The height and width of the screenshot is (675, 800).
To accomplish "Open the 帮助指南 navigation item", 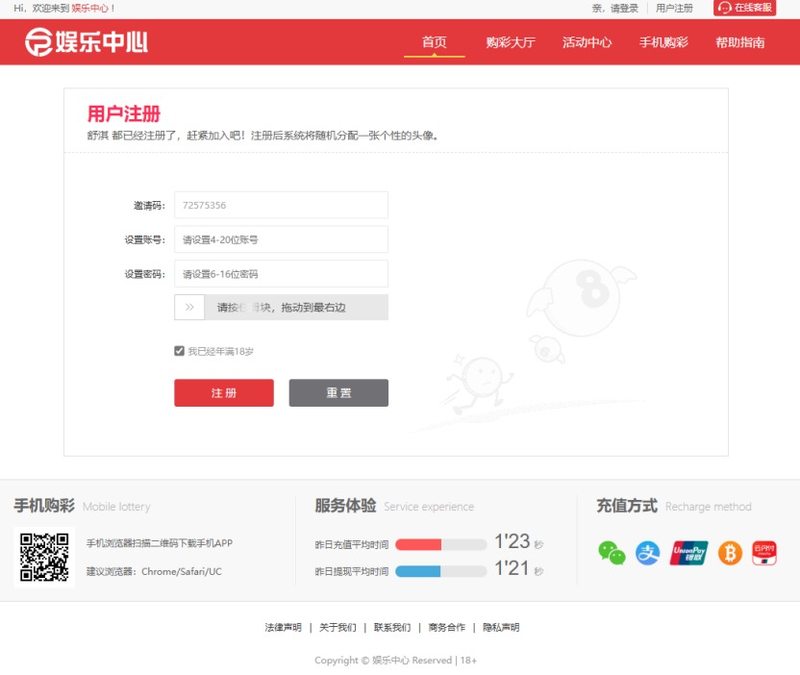I will point(740,42).
